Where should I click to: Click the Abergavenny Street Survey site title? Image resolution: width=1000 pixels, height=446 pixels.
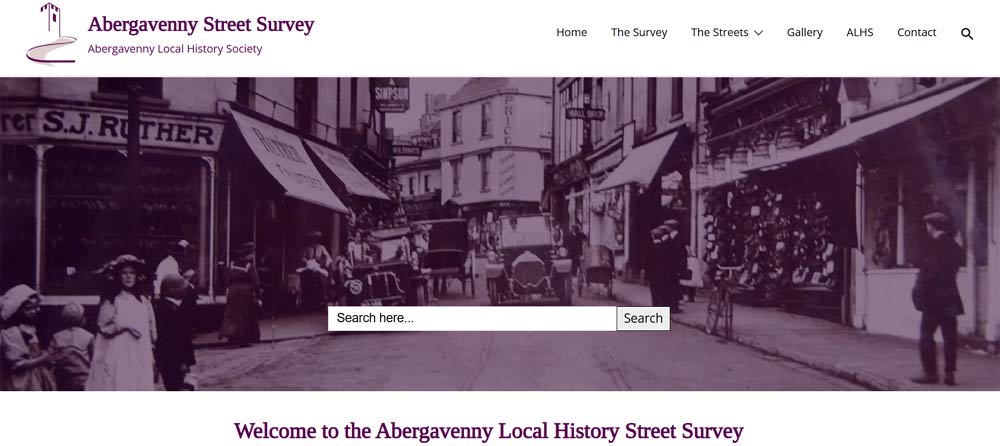[x=201, y=25]
